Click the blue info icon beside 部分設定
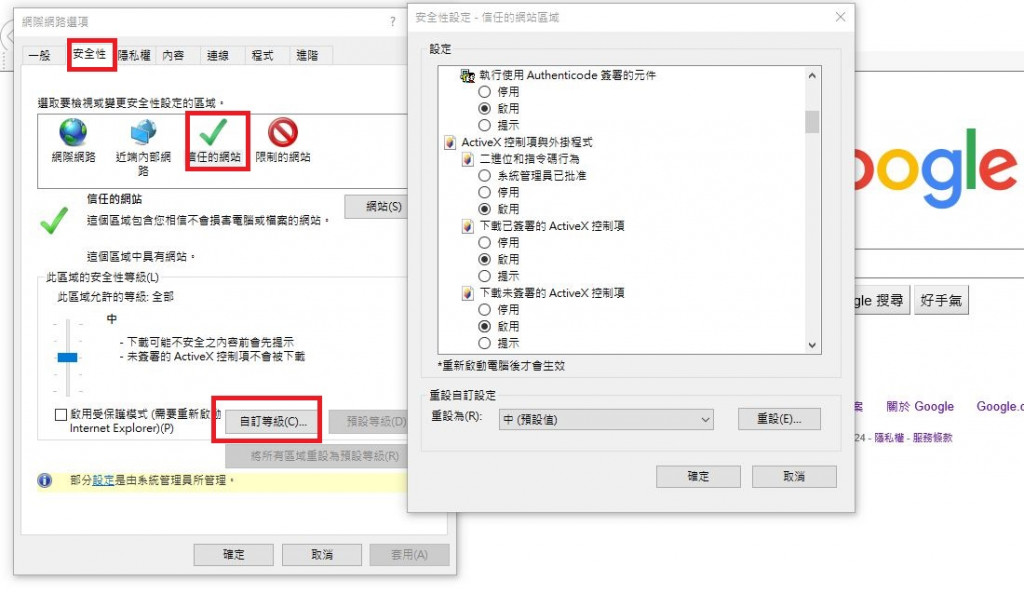Viewport: 1024px width, 608px height. (x=44, y=481)
